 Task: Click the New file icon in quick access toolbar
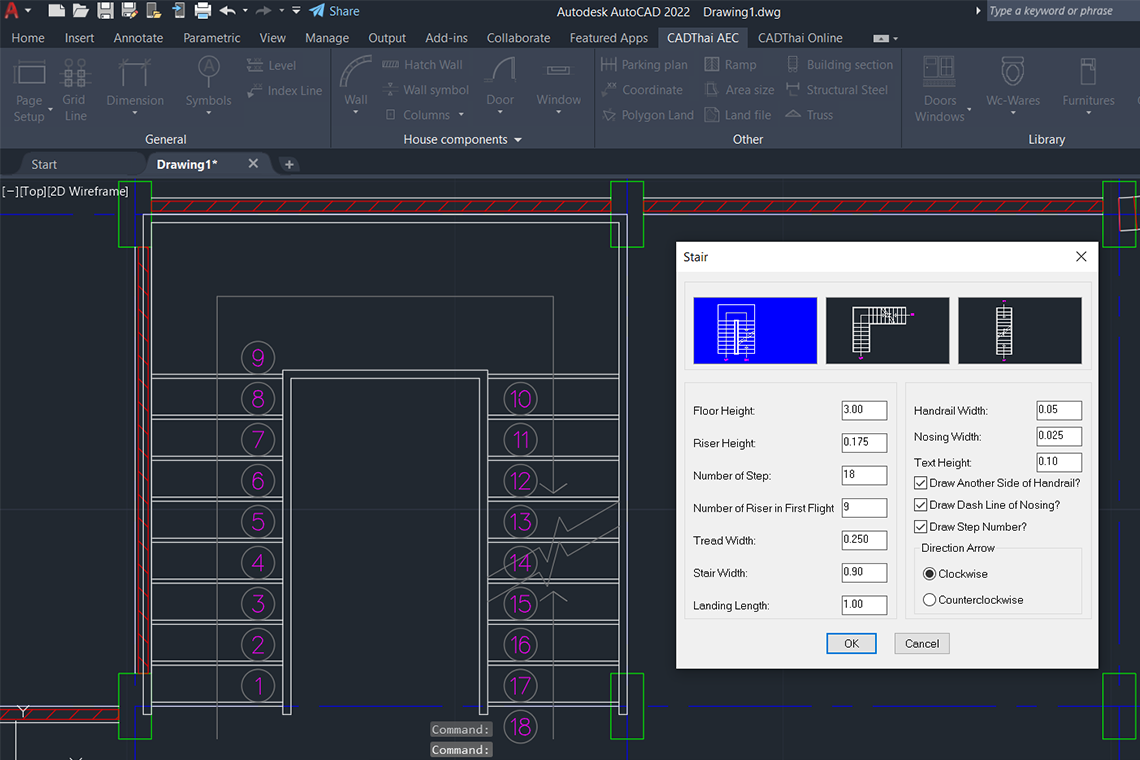(x=57, y=10)
